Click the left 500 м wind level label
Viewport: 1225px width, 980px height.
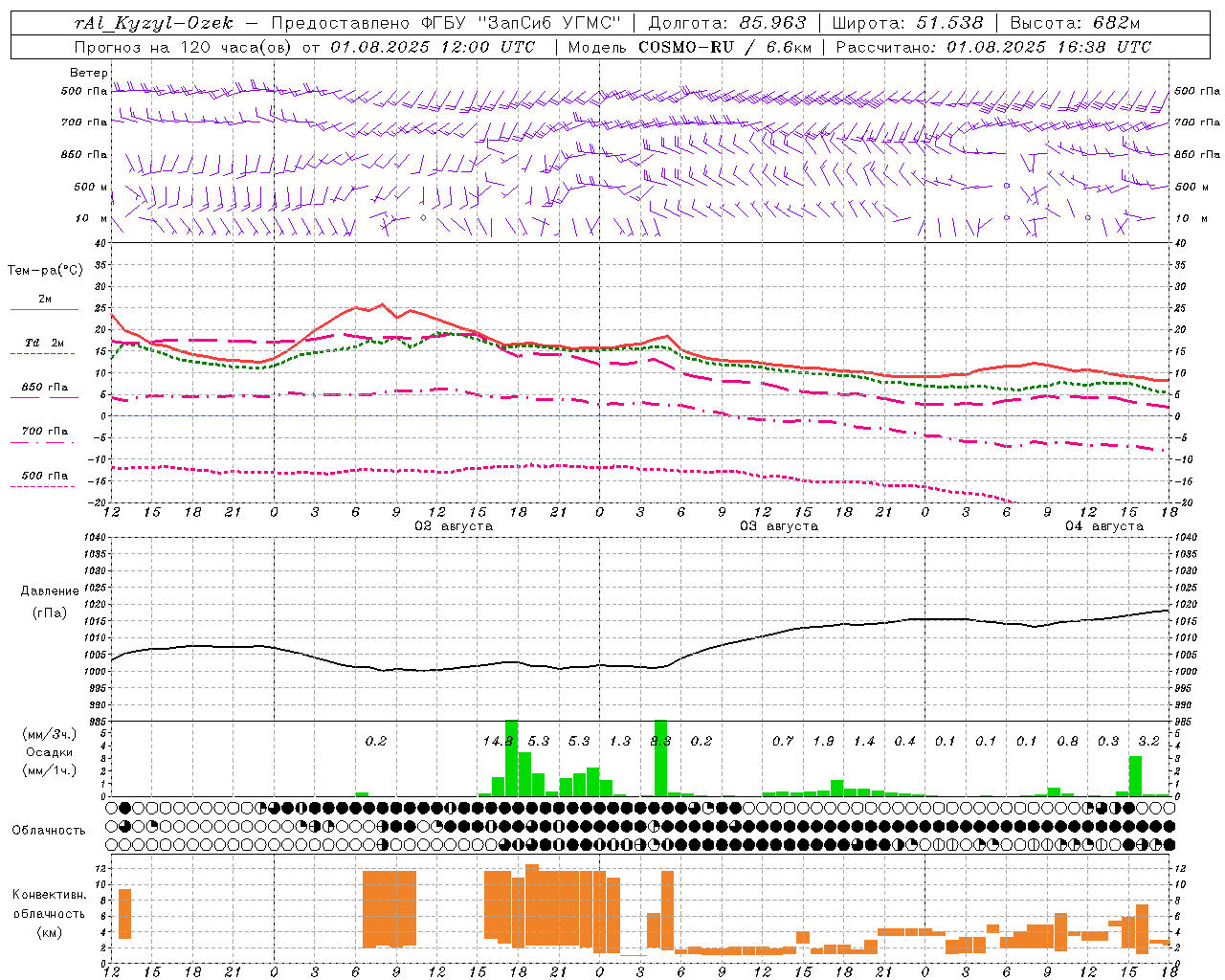tap(90, 187)
